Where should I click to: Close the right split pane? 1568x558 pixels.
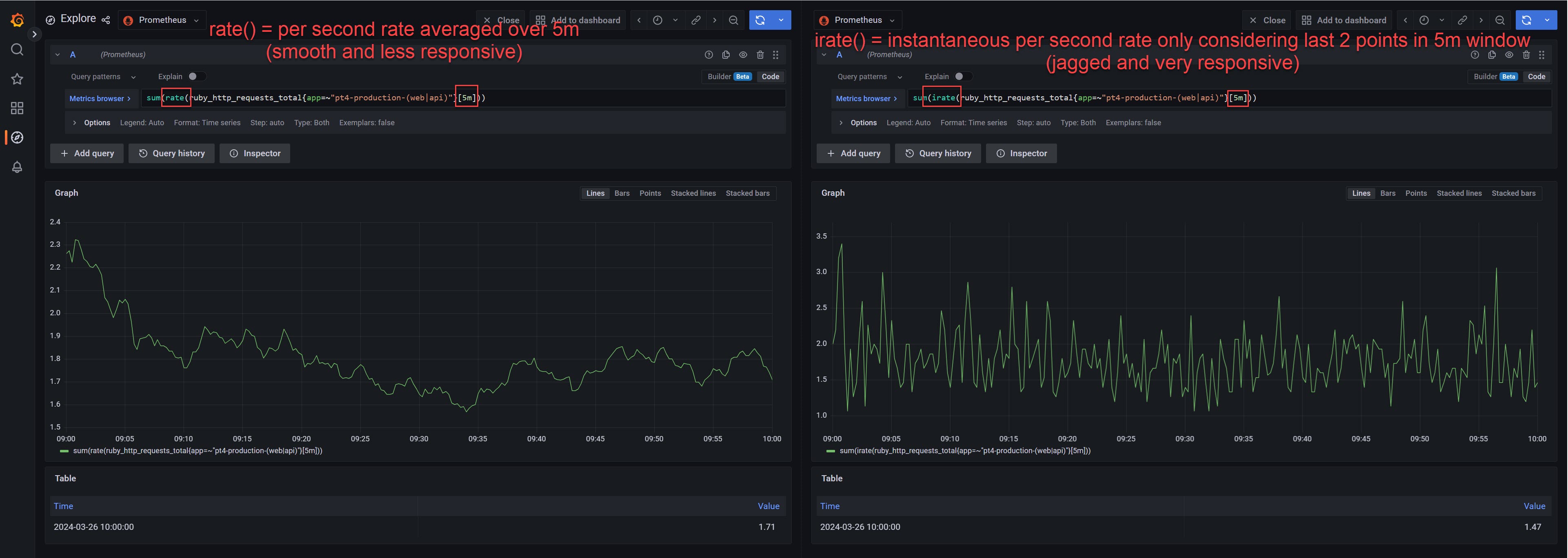click(x=1267, y=20)
